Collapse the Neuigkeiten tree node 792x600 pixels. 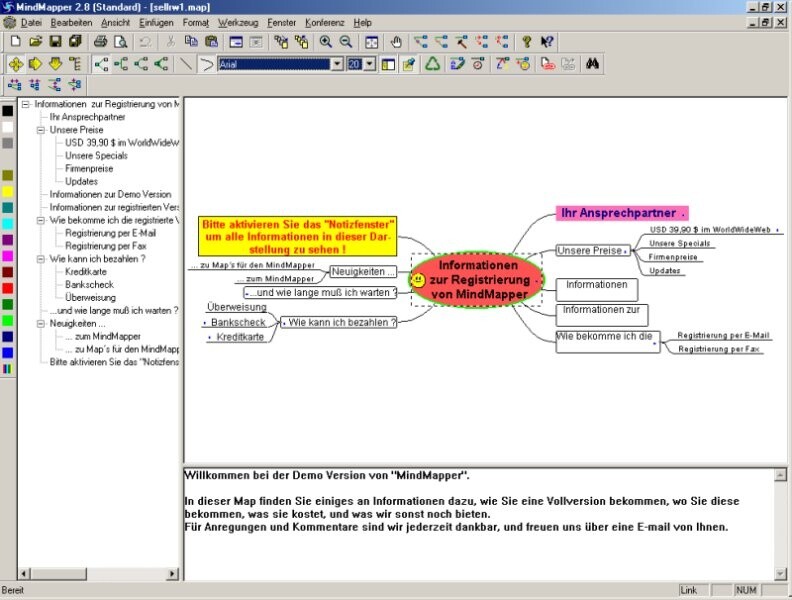[x=41, y=324]
